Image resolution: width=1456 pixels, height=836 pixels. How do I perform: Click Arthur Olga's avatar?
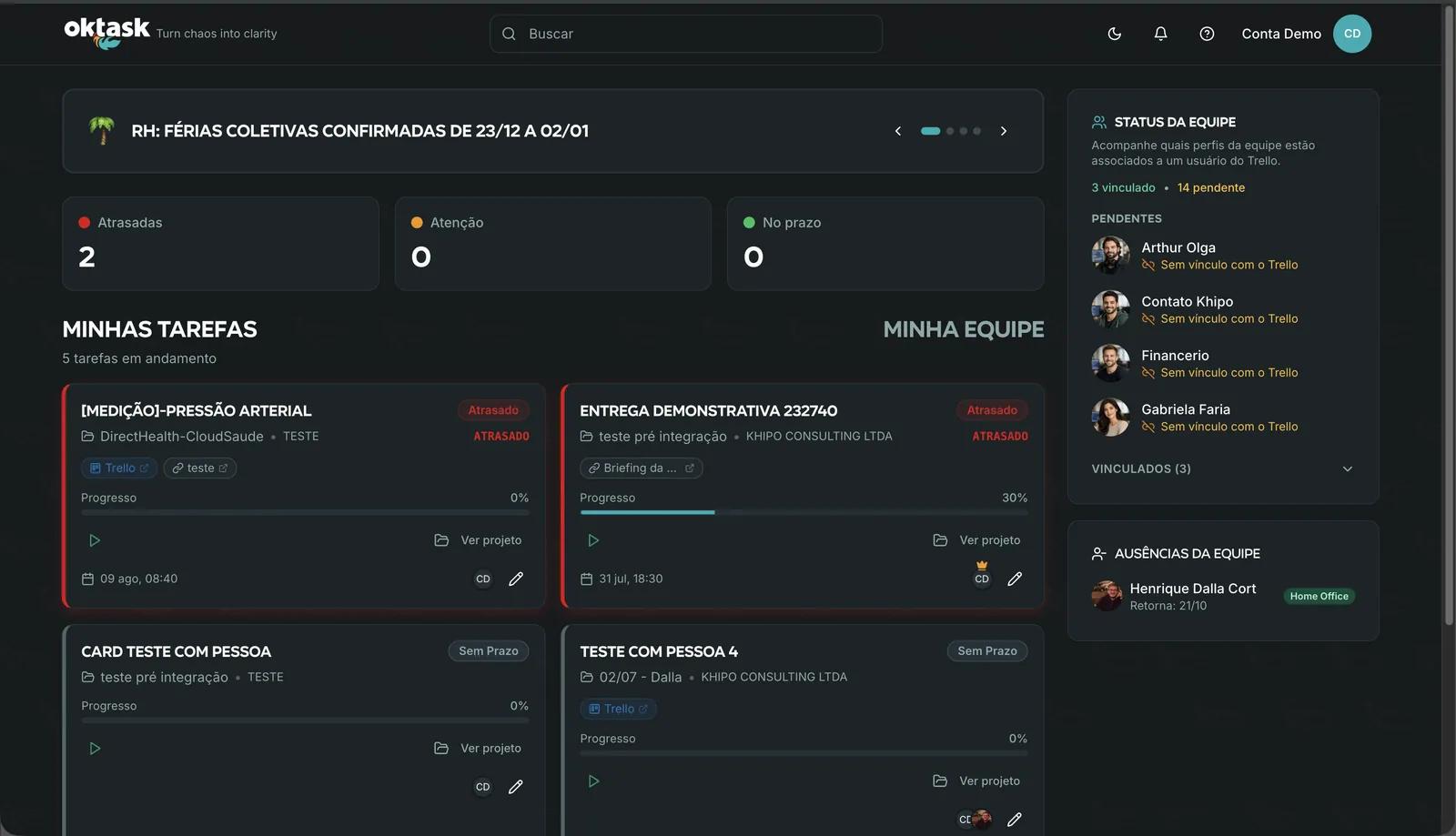(1110, 256)
